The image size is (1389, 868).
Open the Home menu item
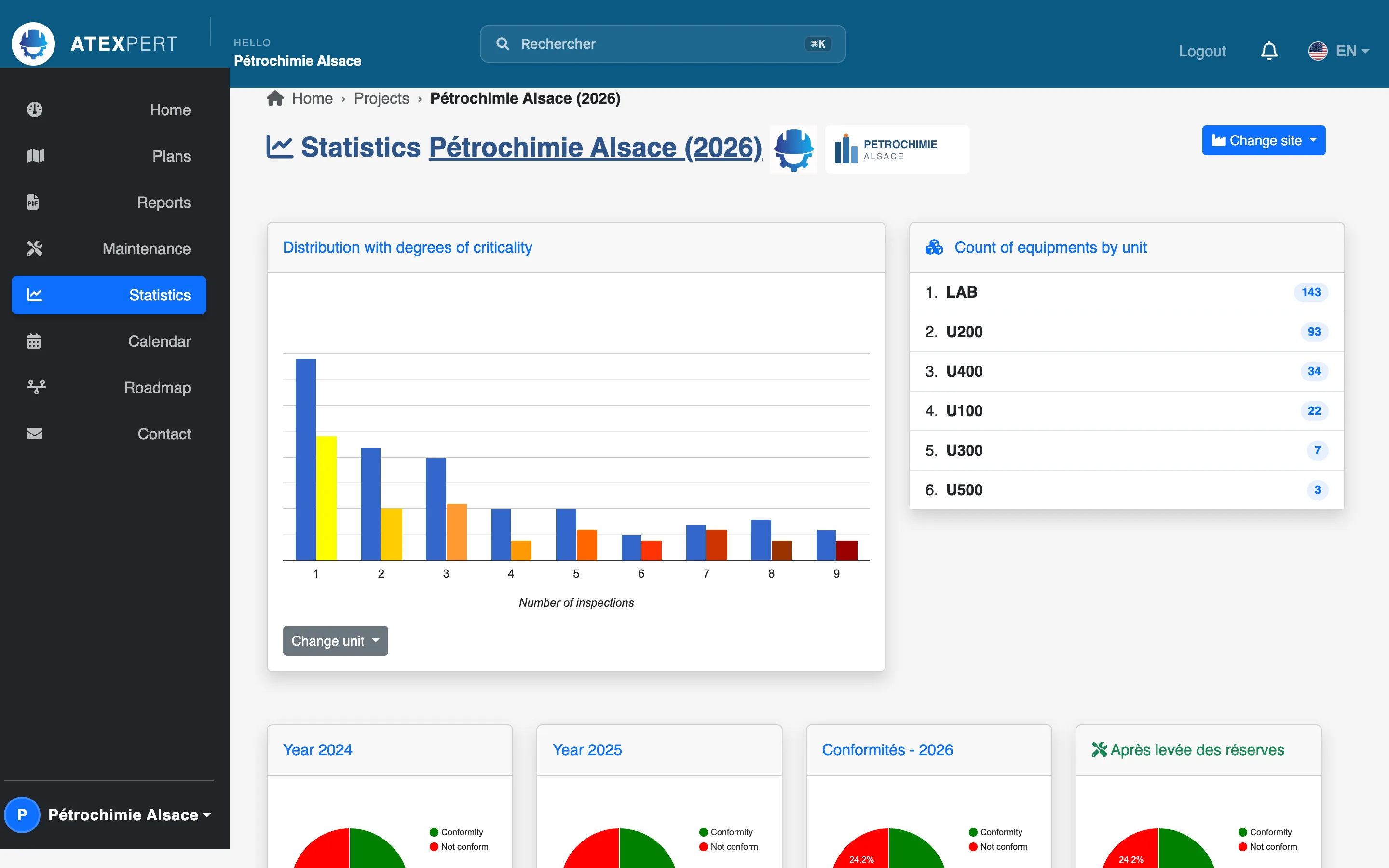pos(109,109)
